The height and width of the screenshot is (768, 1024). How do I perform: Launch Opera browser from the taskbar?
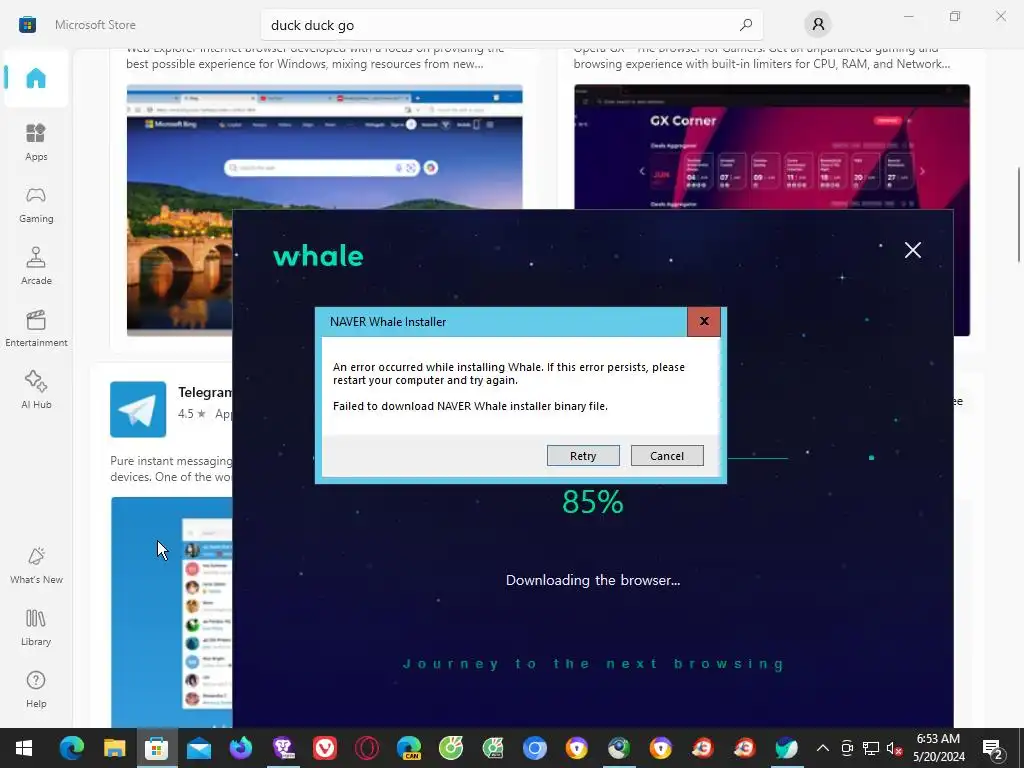click(366, 748)
